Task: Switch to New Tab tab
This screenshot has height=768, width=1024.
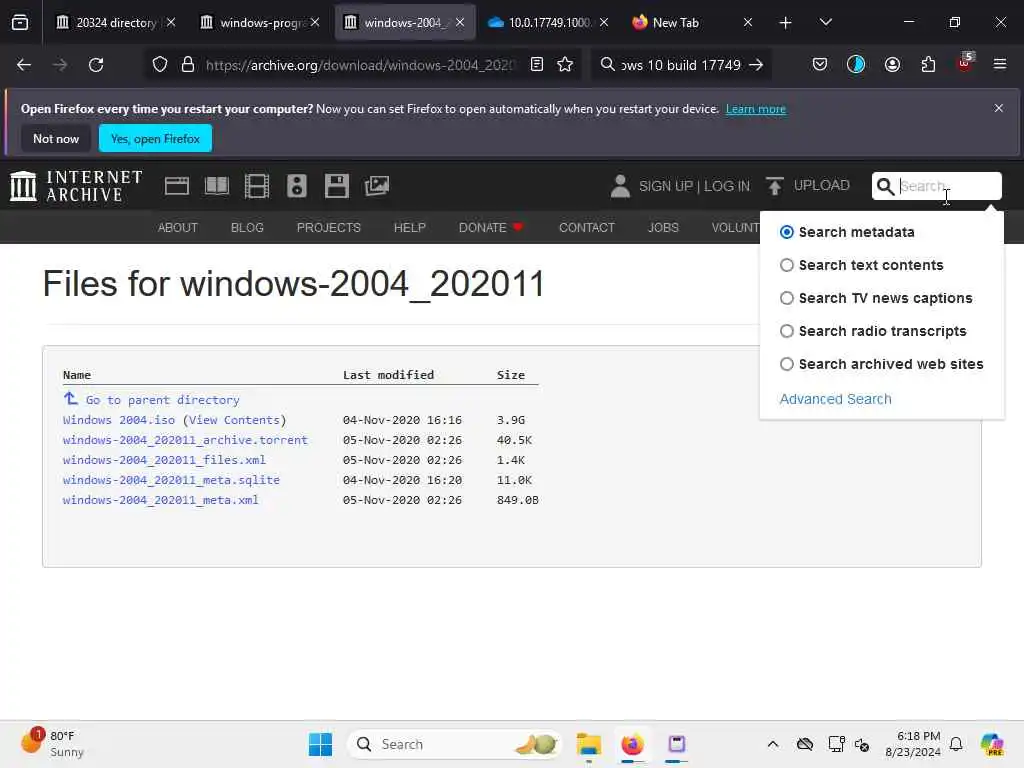Action: click(692, 22)
